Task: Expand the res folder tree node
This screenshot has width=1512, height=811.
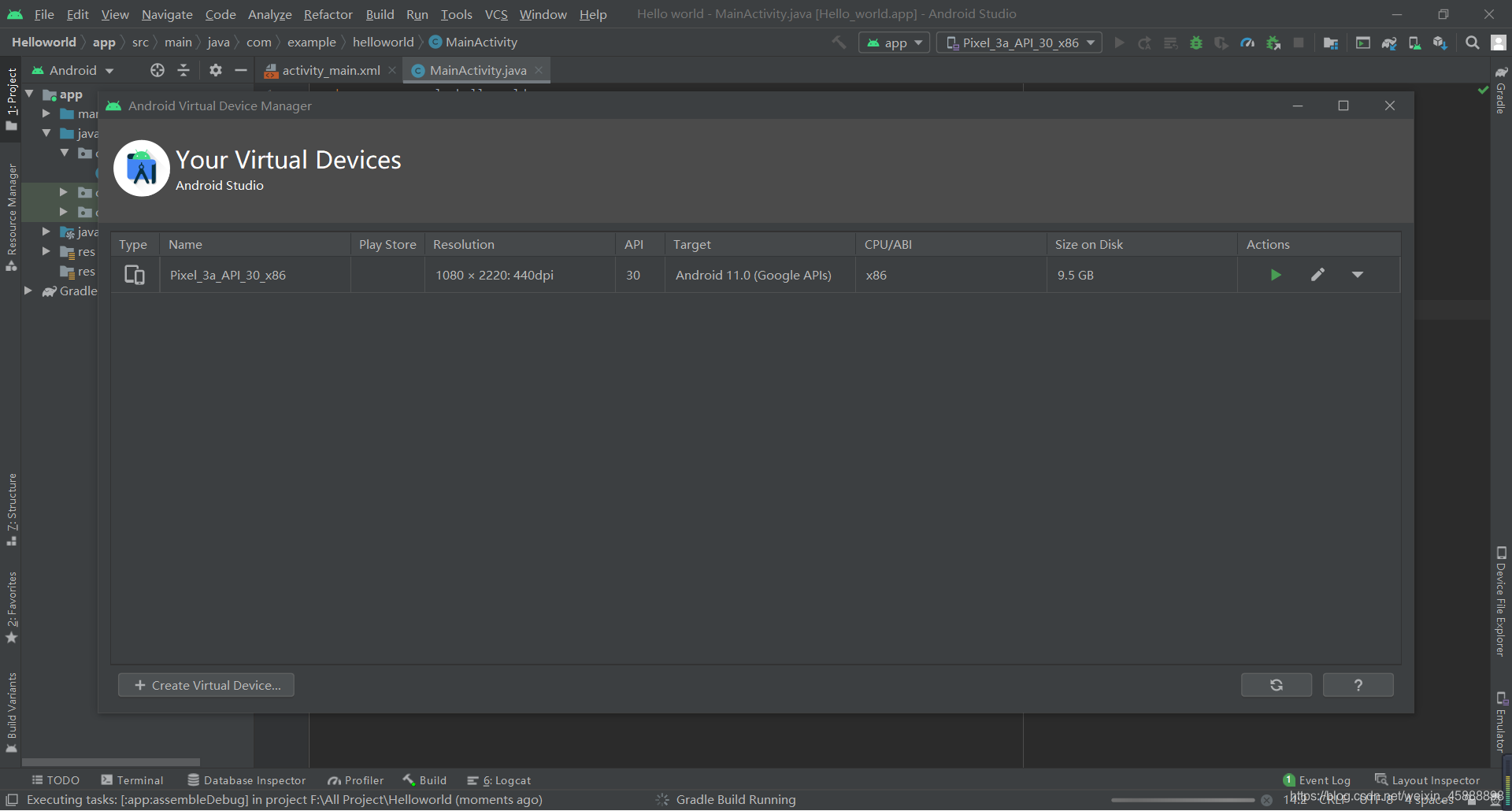Action: pos(46,251)
